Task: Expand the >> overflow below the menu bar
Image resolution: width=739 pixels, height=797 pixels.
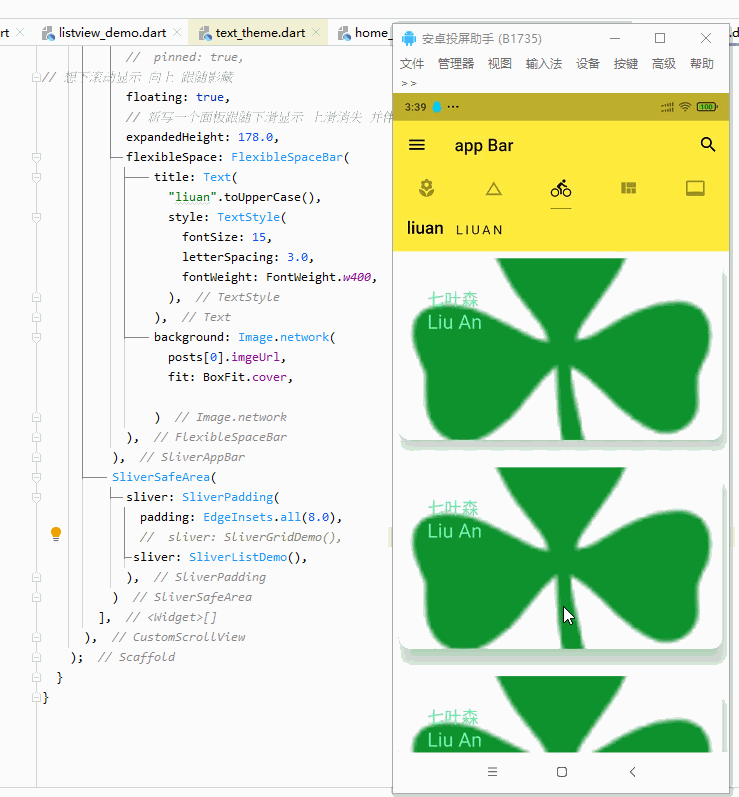Action: coord(409,83)
